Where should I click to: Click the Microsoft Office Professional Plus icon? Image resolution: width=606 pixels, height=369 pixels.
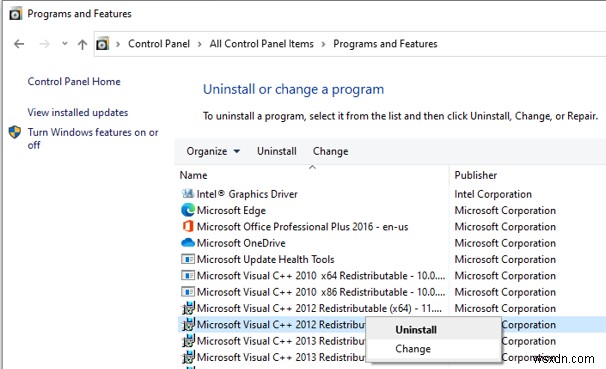tap(188, 226)
